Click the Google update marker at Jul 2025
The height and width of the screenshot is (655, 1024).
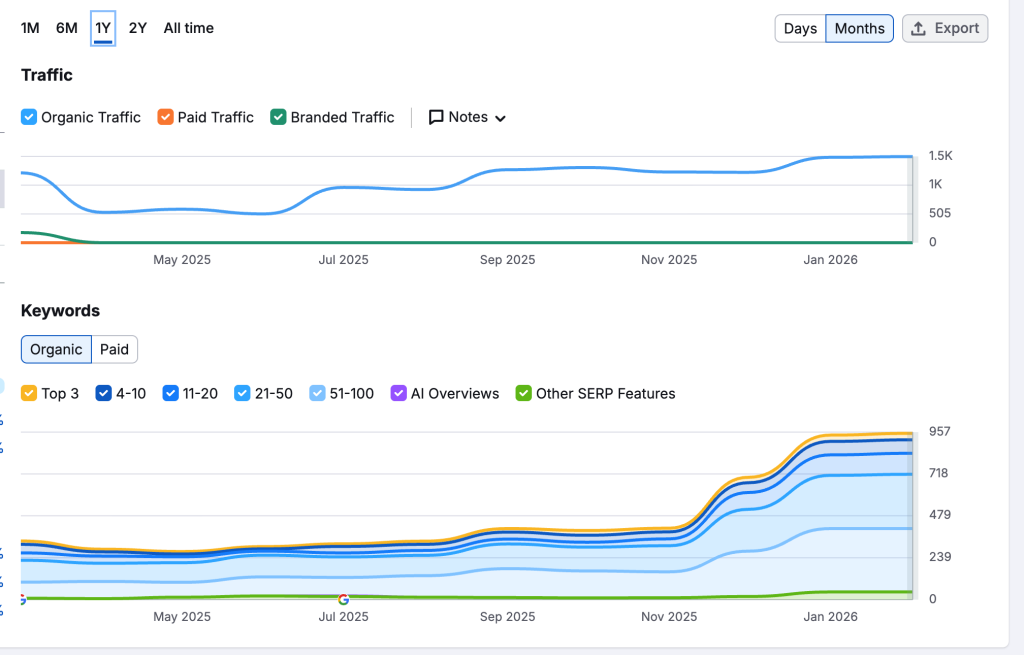pos(344,599)
